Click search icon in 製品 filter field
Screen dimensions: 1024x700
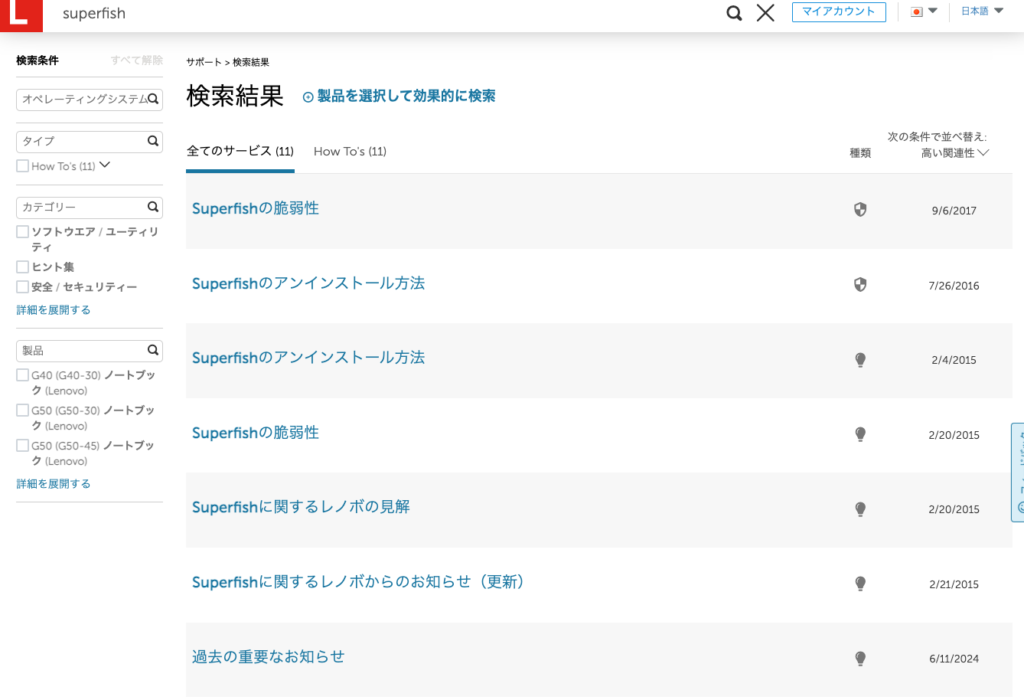(153, 351)
